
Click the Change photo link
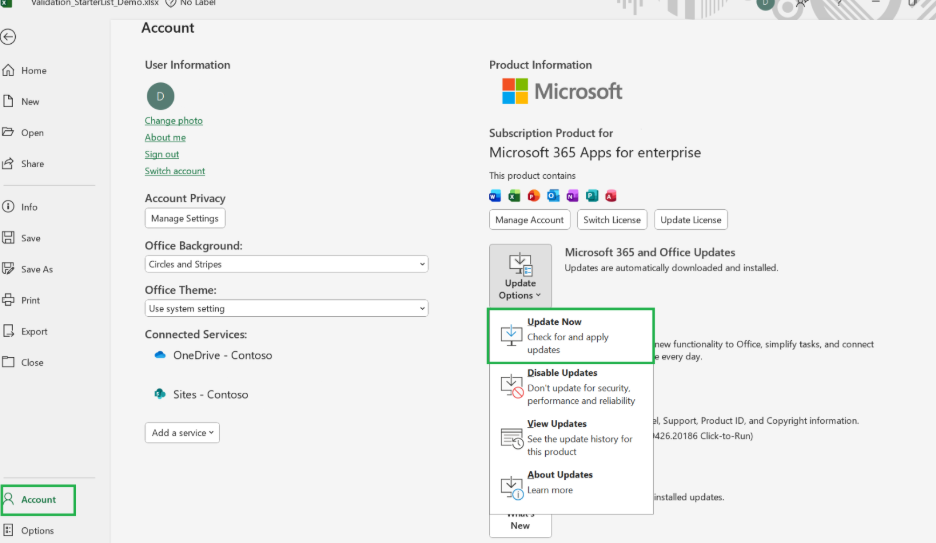[x=174, y=121]
